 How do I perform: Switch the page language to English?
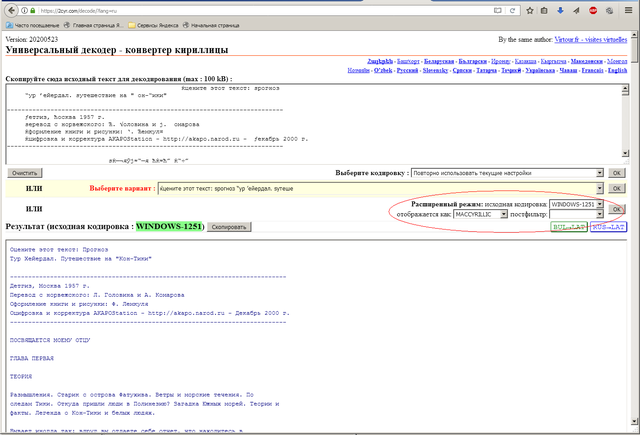tap(617, 70)
